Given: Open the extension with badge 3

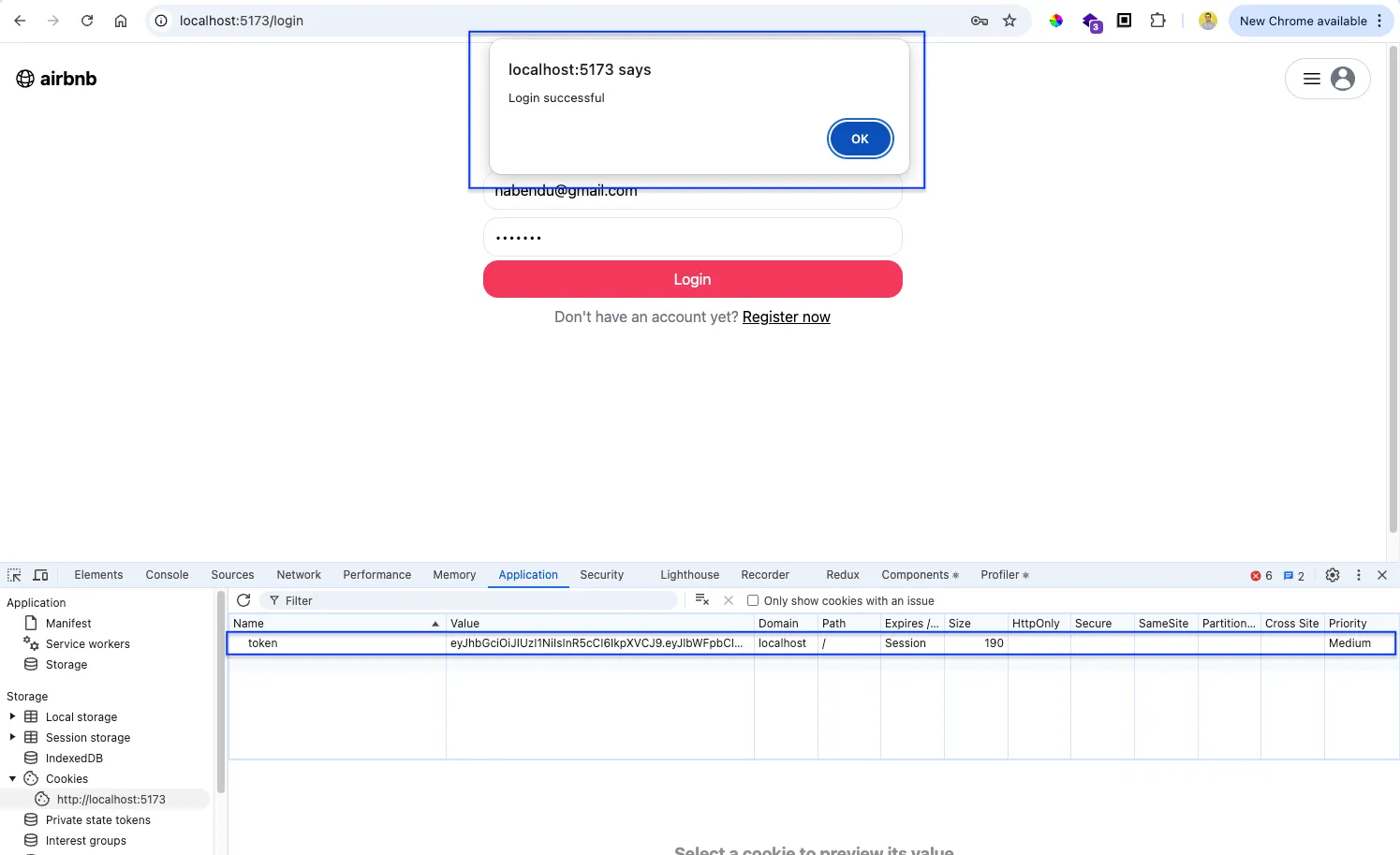Looking at the screenshot, I should pos(1092,22).
